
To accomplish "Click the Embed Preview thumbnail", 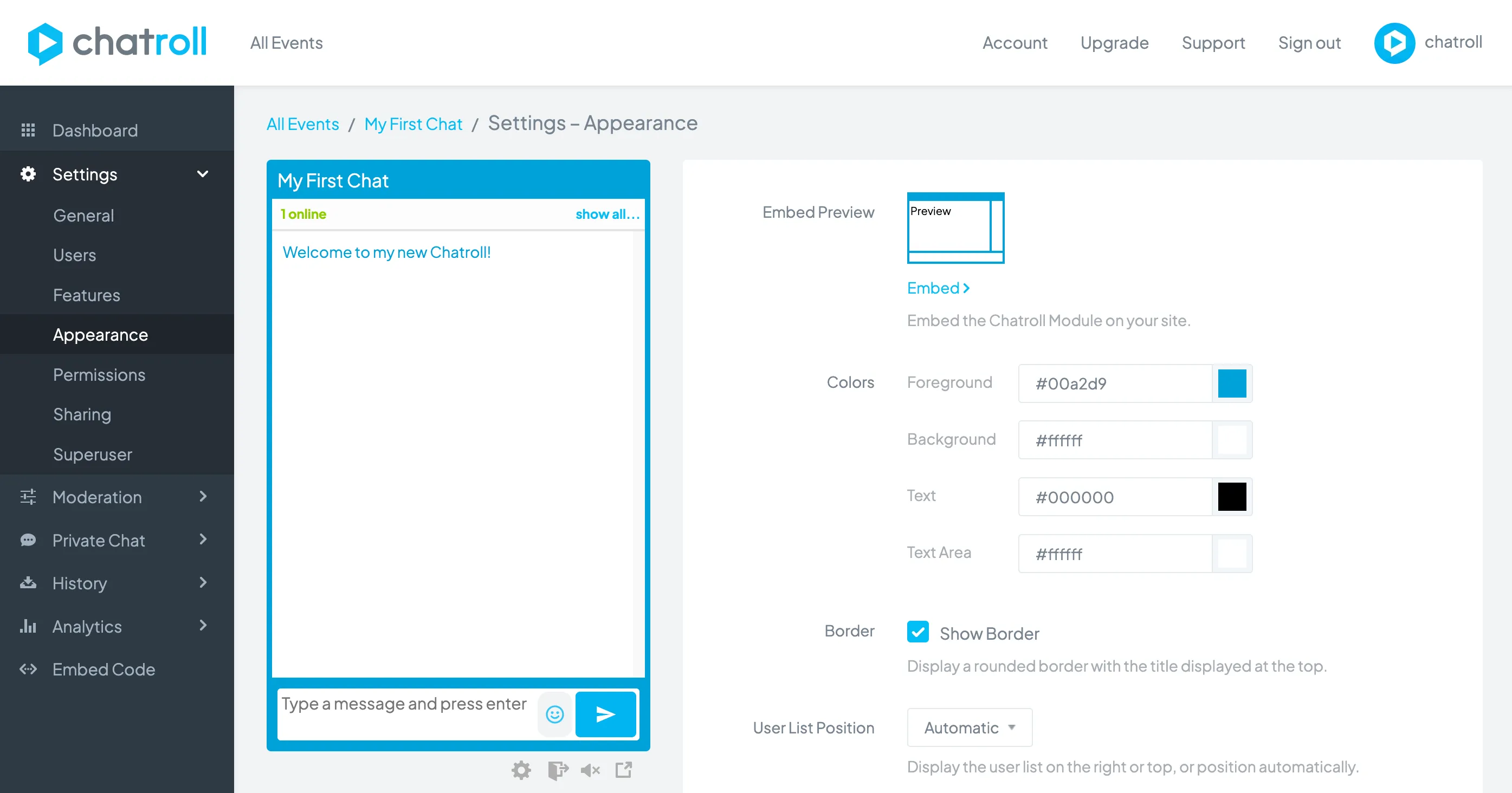I will pos(955,227).
